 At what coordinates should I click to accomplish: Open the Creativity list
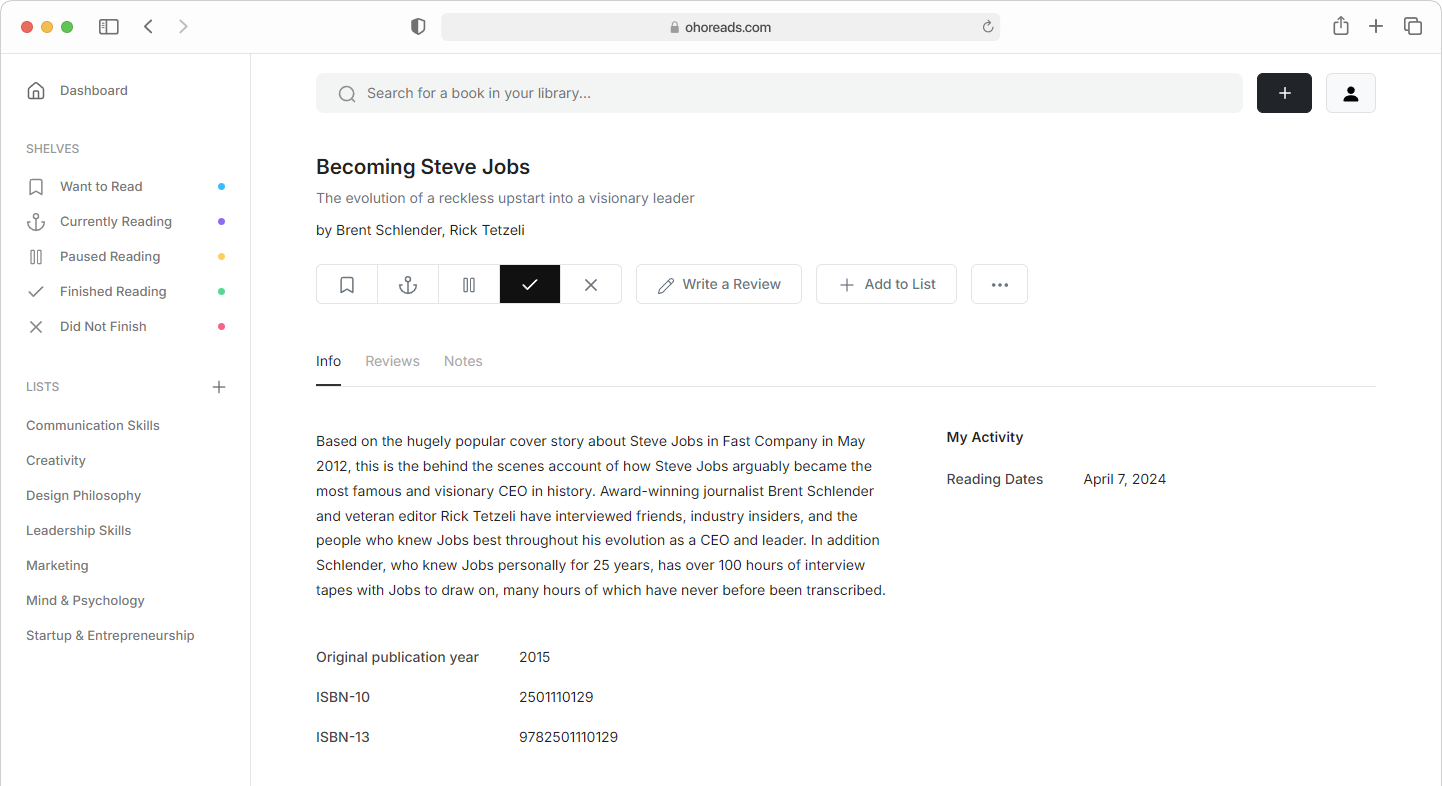click(x=56, y=461)
